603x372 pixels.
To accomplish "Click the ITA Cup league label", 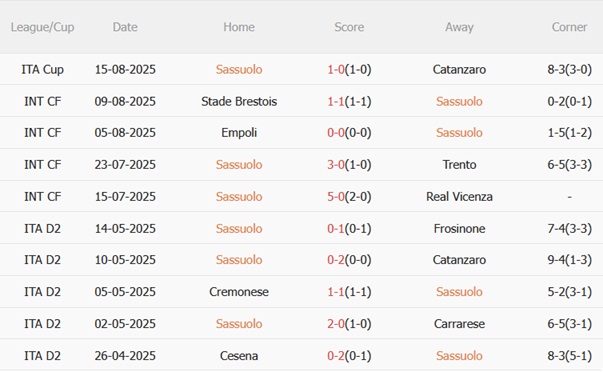I will (42, 70).
